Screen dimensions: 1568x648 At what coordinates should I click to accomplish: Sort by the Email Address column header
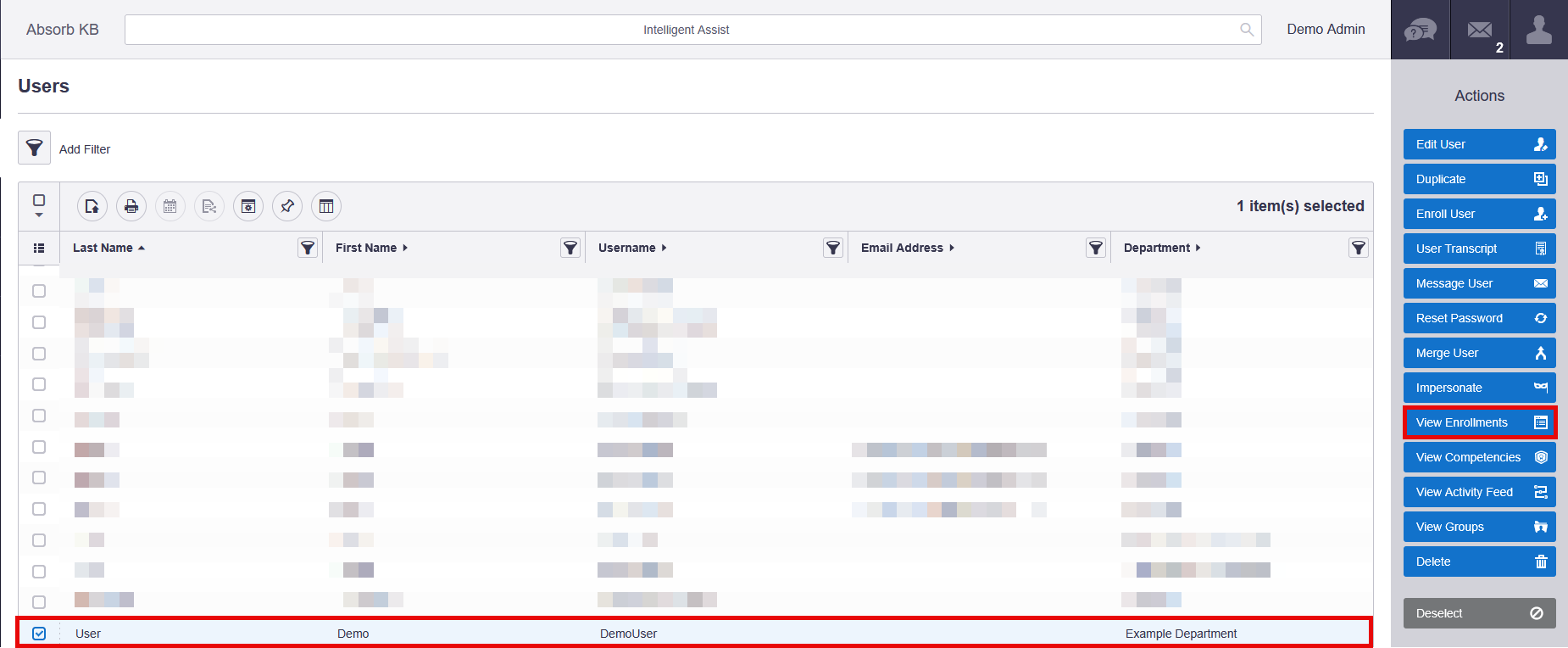[902, 248]
